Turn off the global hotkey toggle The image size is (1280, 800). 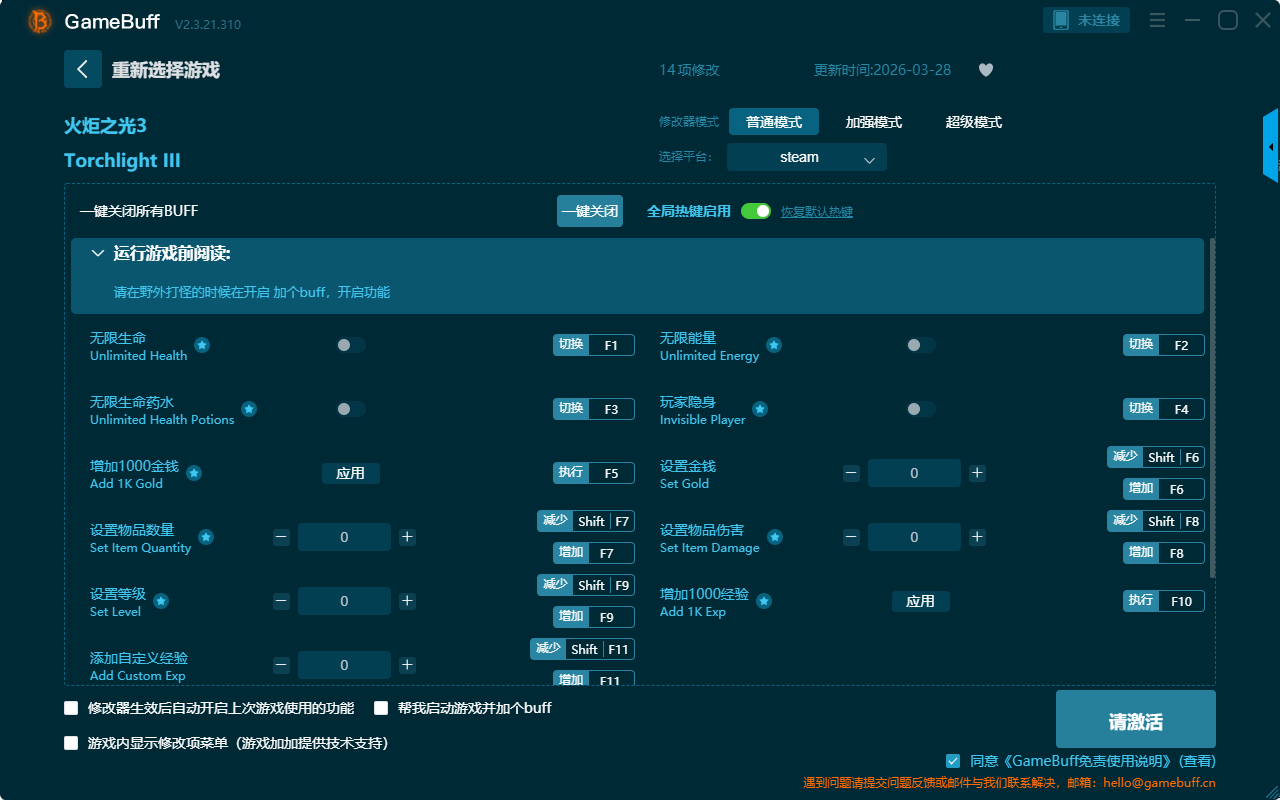coord(756,211)
